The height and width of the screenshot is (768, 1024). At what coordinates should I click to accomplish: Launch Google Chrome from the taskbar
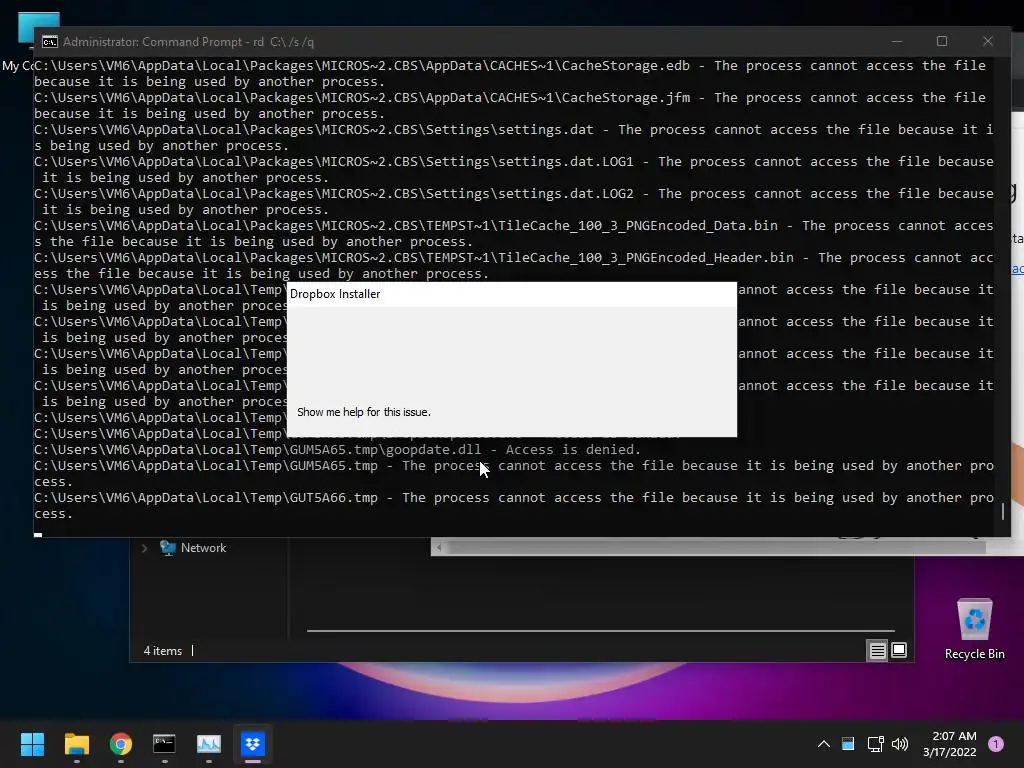(x=121, y=743)
